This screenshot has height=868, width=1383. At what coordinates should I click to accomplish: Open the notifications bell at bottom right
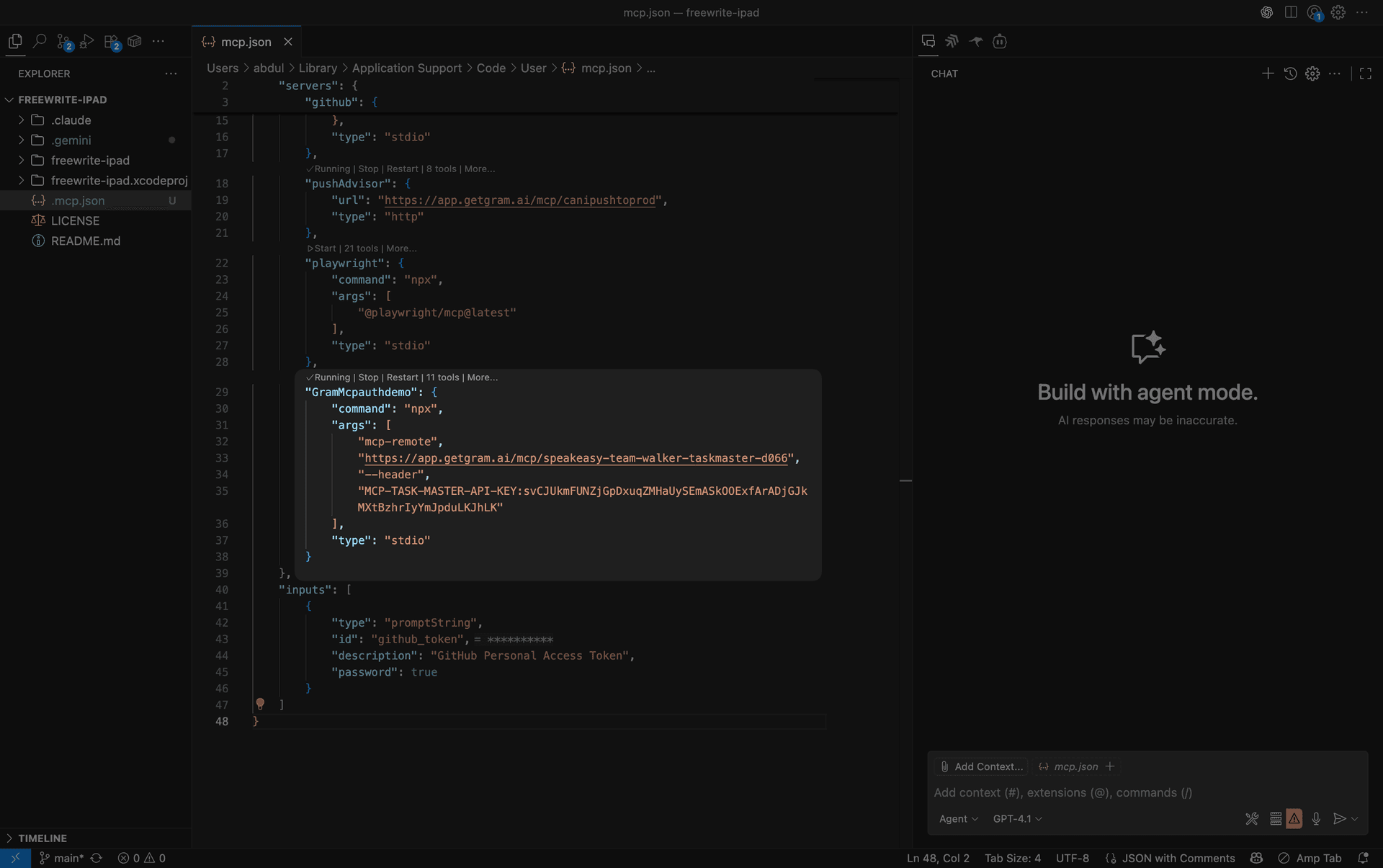[1365, 858]
